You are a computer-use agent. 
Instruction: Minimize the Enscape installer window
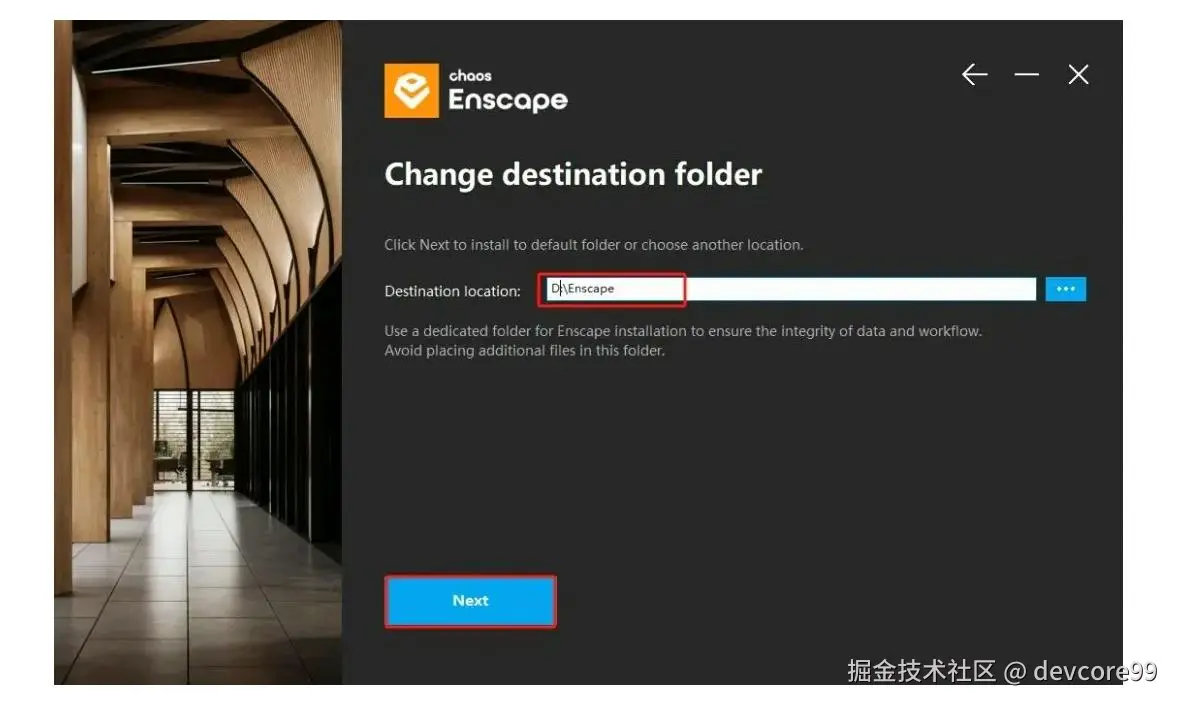pyautogui.click(x=1026, y=74)
